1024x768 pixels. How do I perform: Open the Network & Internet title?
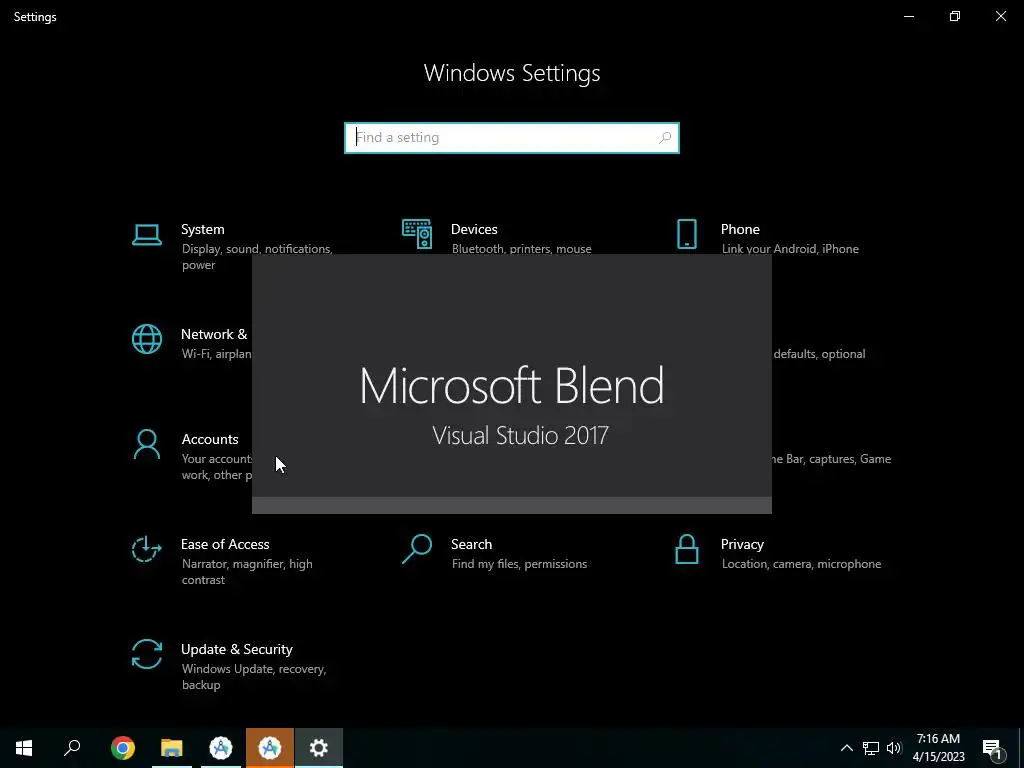click(214, 334)
